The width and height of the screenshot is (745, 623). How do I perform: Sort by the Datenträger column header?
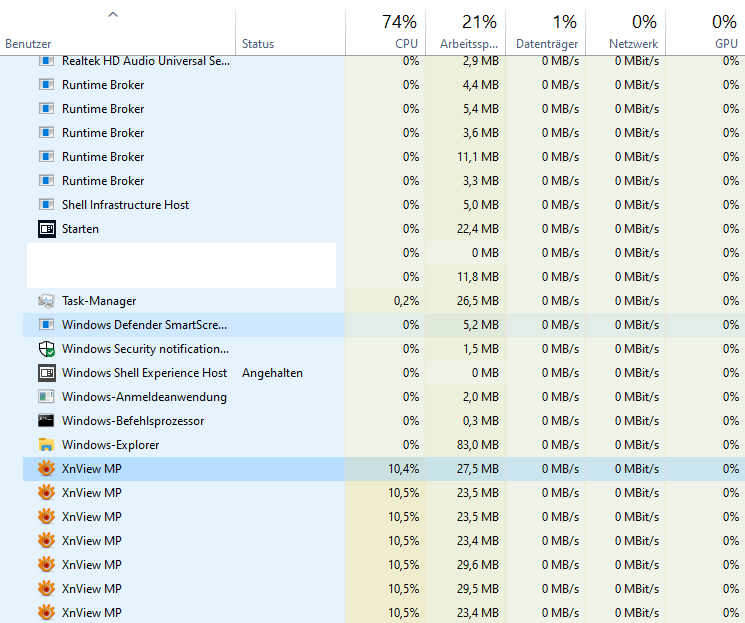[545, 32]
